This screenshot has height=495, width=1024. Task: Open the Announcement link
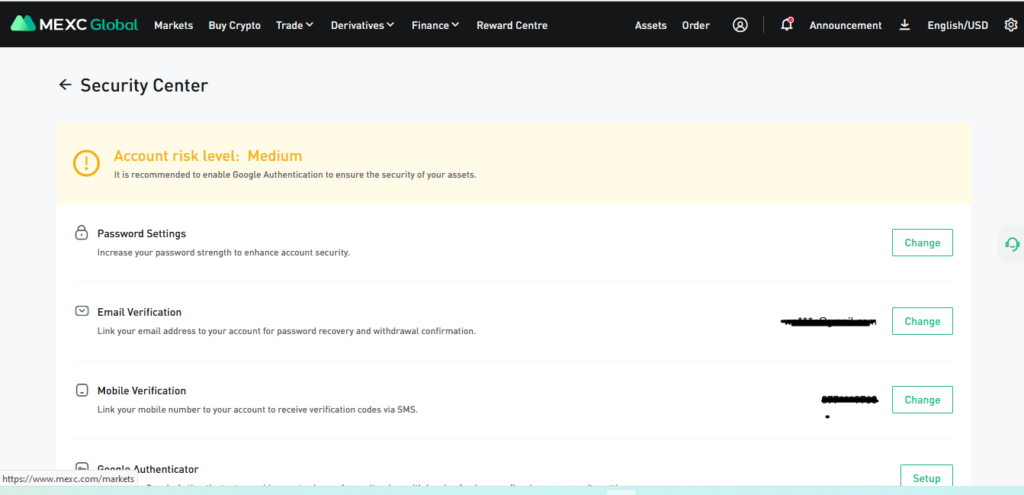845,25
